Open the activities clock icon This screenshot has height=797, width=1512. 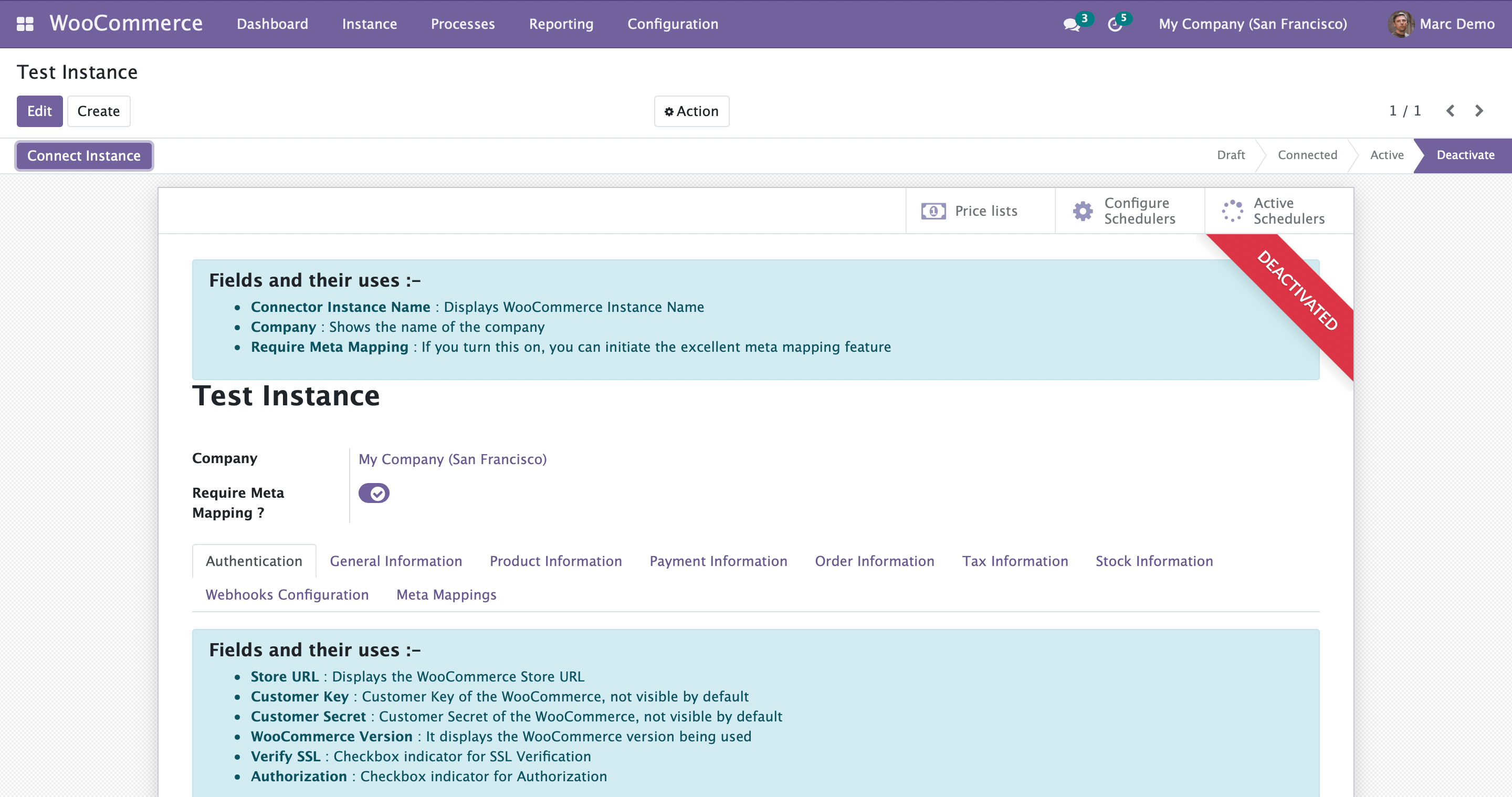click(1115, 25)
